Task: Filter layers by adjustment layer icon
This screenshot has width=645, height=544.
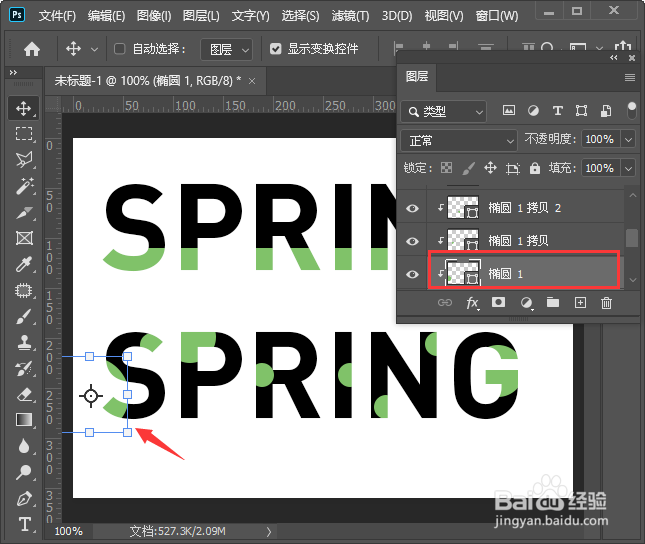Action: (x=534, y=111)
